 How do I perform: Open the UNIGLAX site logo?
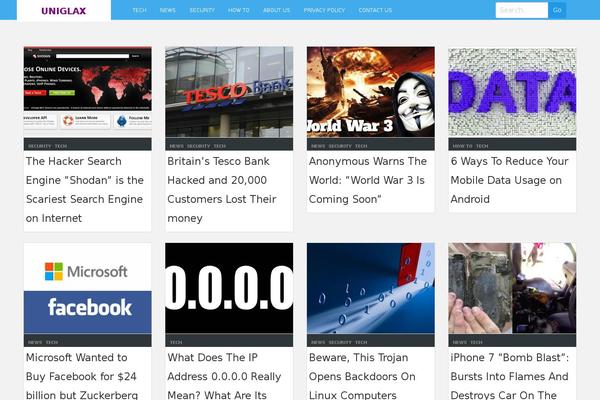(x=64, y=11)
